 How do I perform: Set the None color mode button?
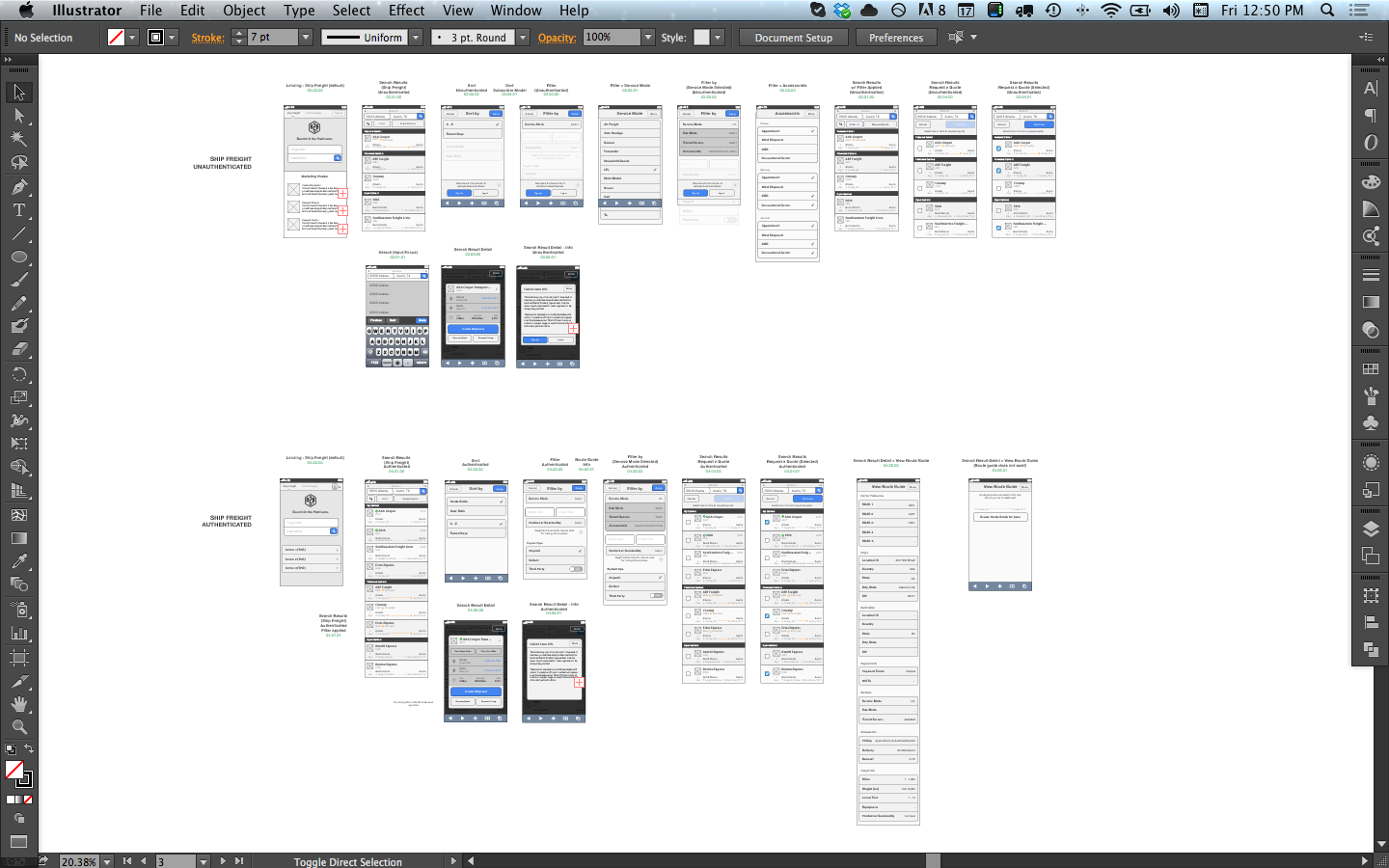point(28,800)
